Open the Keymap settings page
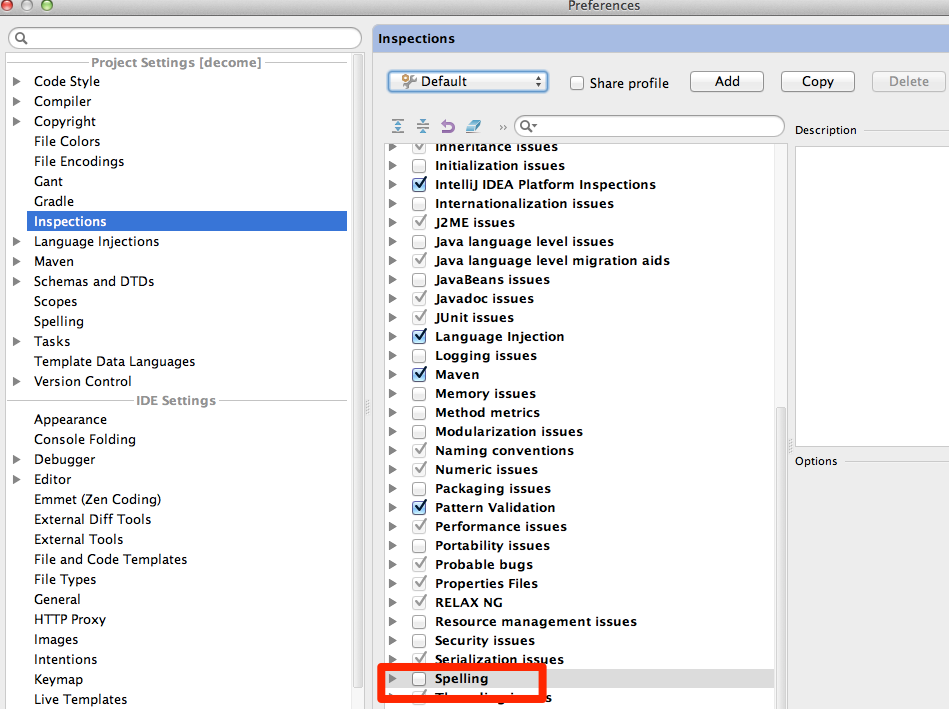 coord(58,679)
